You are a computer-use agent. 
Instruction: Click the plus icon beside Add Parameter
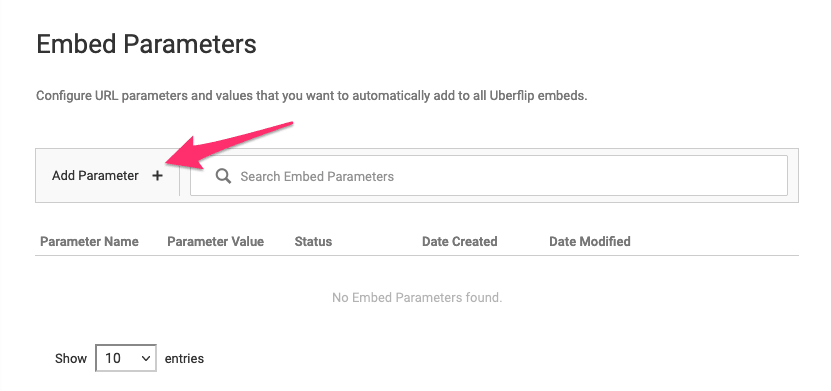tap(157, 176)
